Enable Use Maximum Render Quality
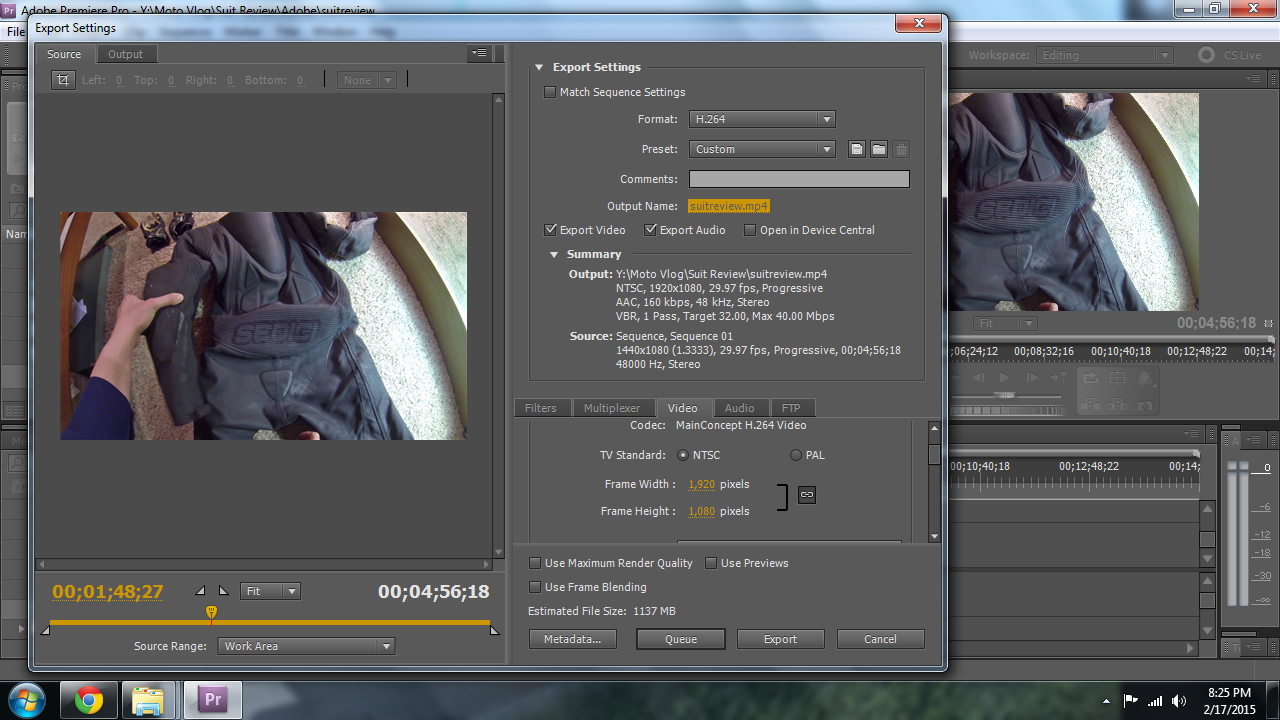Image resolution: width=1280 pixels, height=720 pixels. (x=535, y=563)
